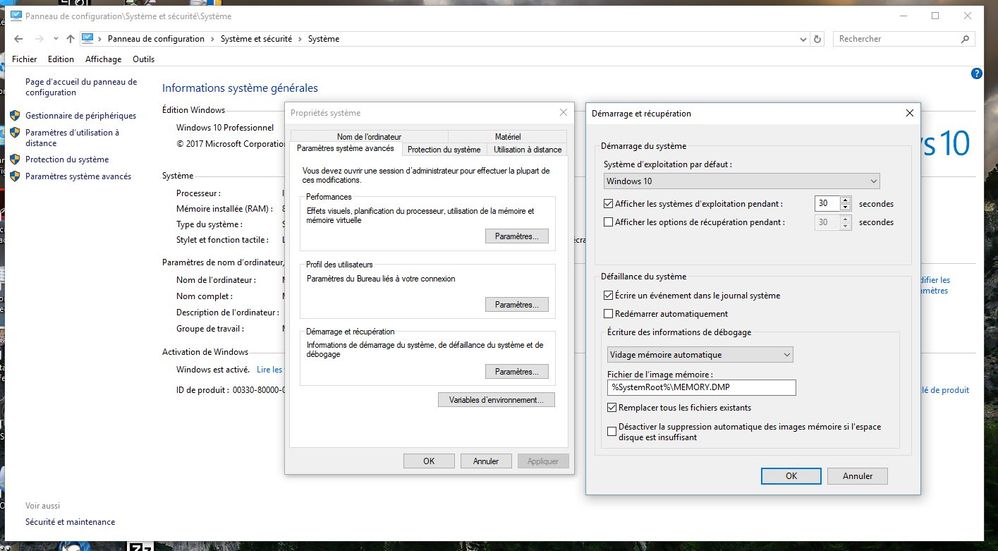Click Variables d'environnement button
998x551 pixels.
(x=496, y=400)
